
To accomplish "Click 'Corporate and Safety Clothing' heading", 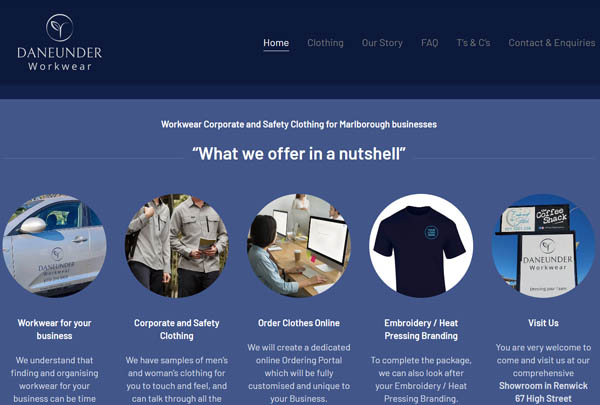I will click(x=176, y=329).
